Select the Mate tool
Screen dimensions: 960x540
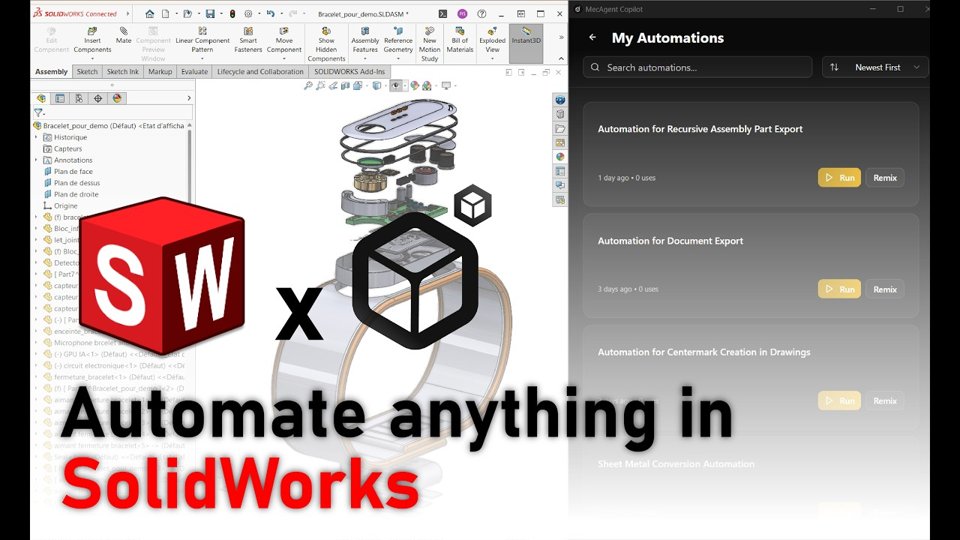(124, 36)
